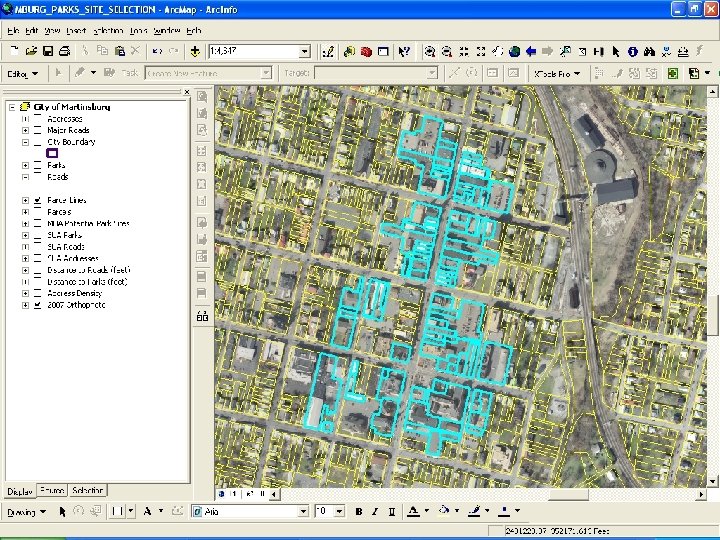Click the Bold text formatting icon
Viewport: 720px width, 540px height.
point(359,512)
